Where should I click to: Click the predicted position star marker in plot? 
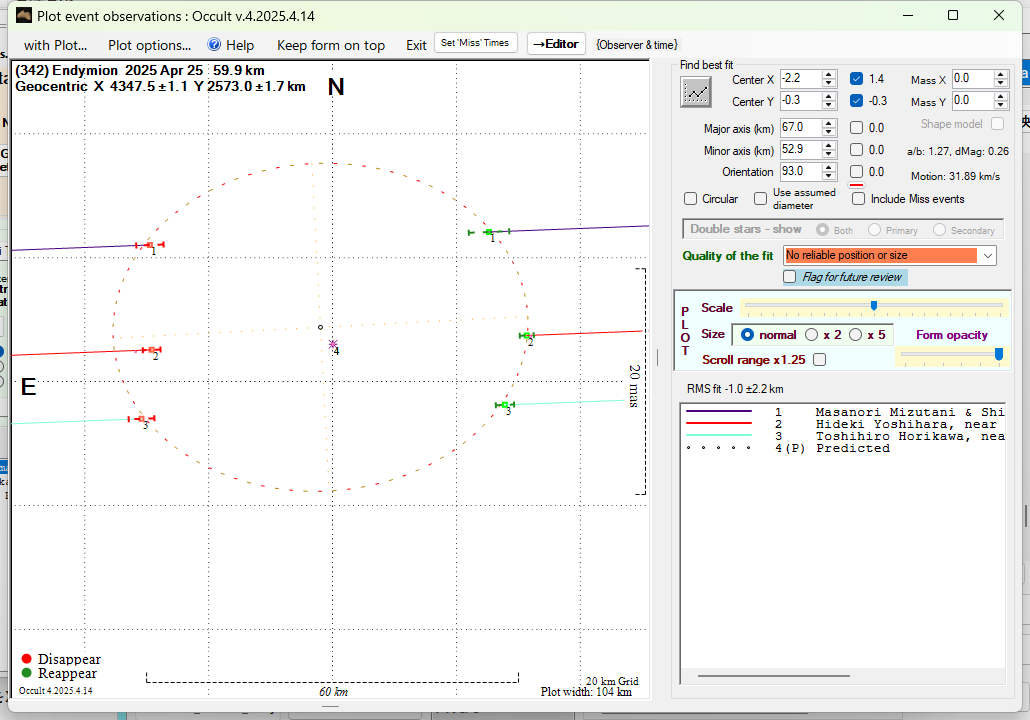333,344
